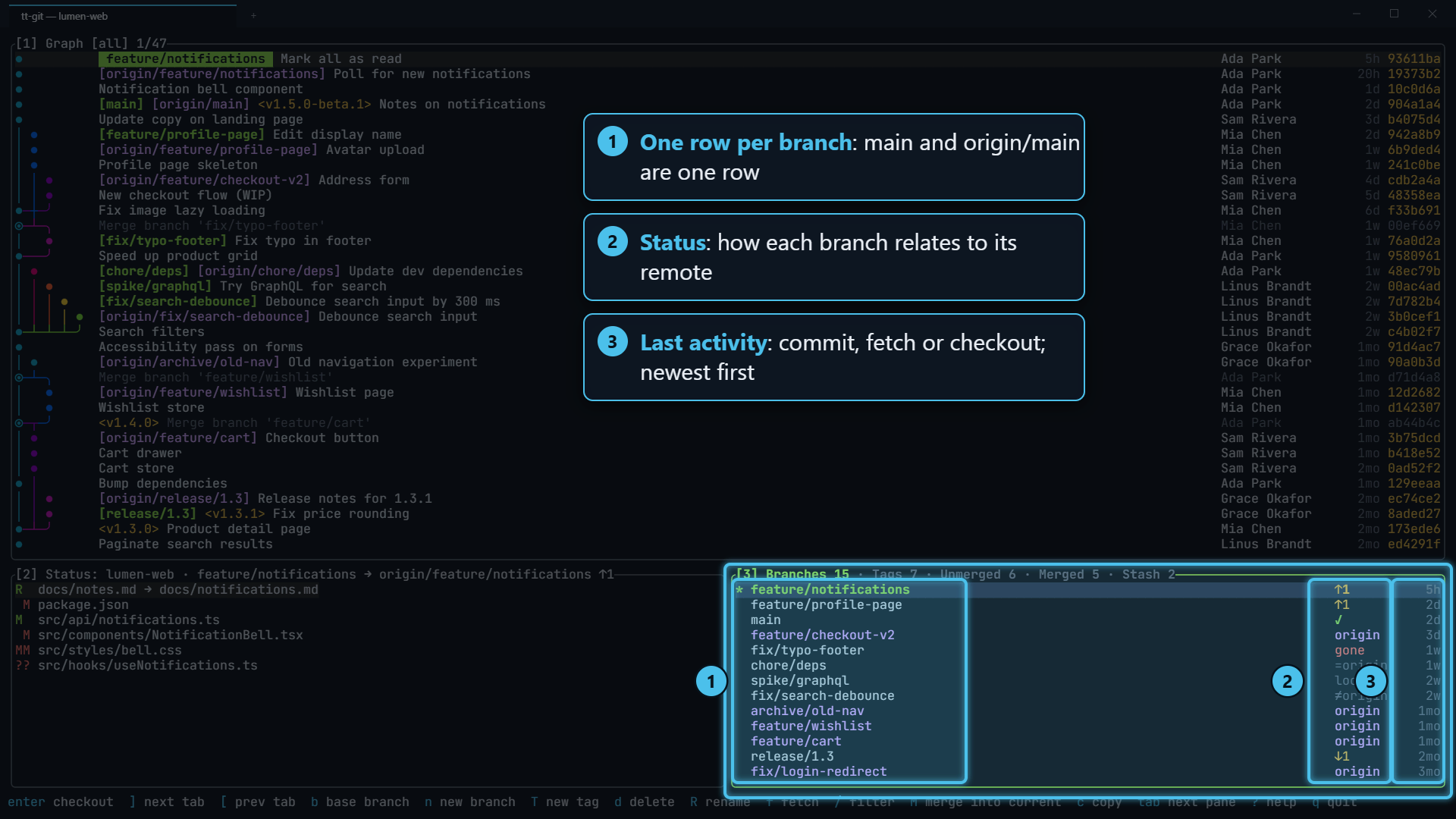Select the 'Paginate search results' commit
Image resolution: width=1456 pixels, height=819 pixels.
728,544
